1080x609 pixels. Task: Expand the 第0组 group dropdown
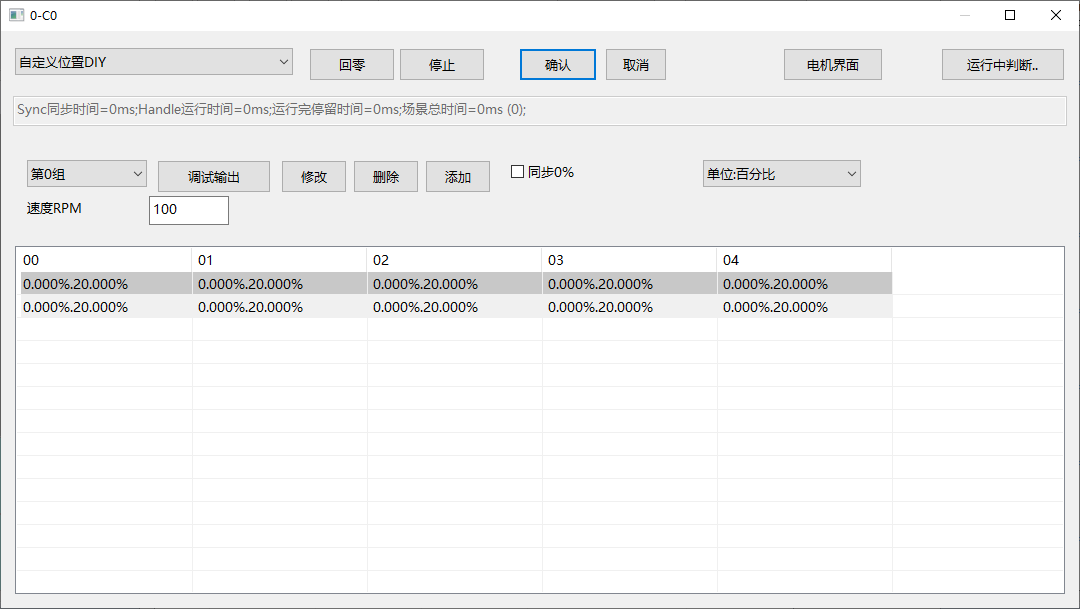(x=87, y=174)
